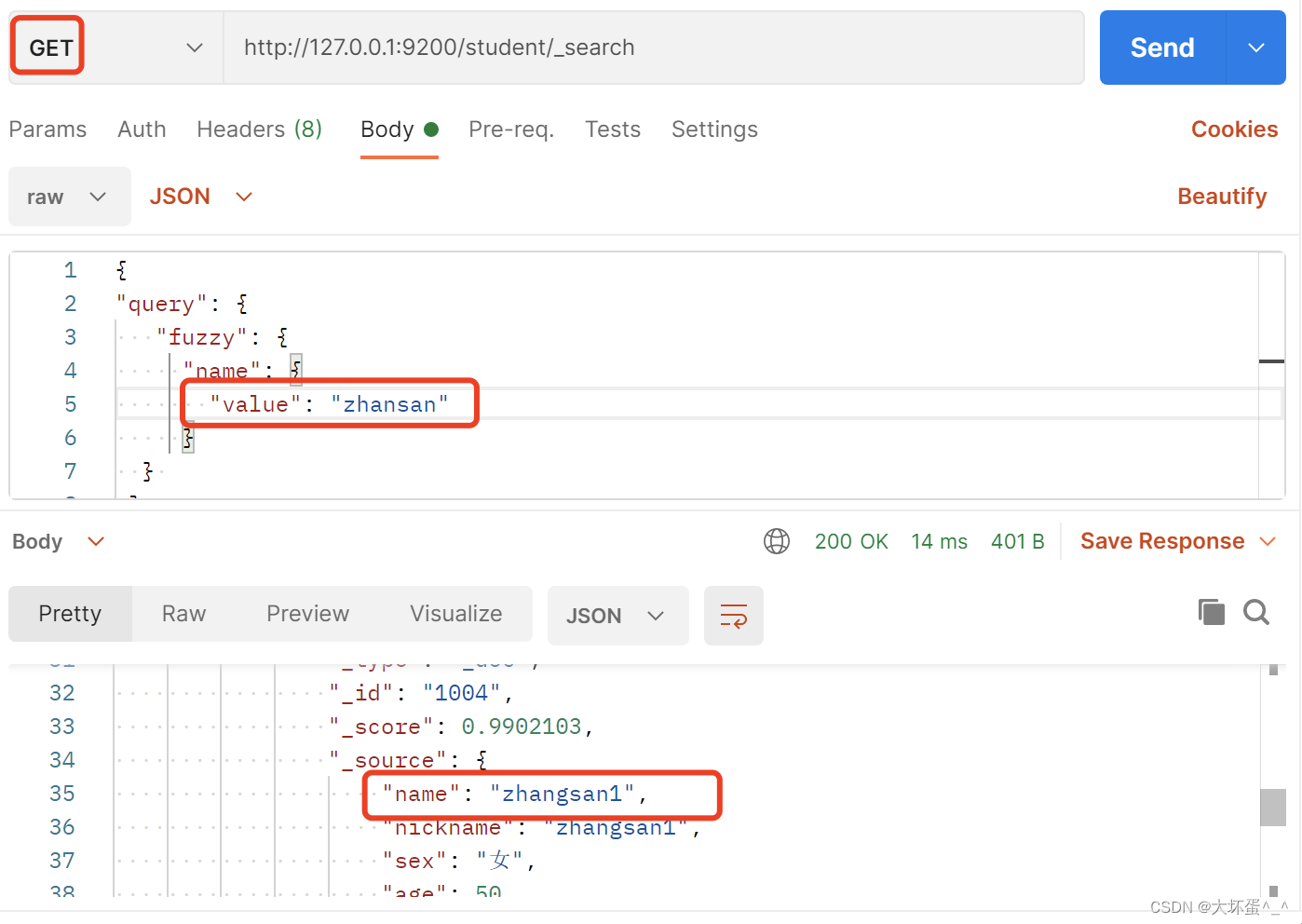Click the "fuzzy" line in request body

click(x=224, y=337)
